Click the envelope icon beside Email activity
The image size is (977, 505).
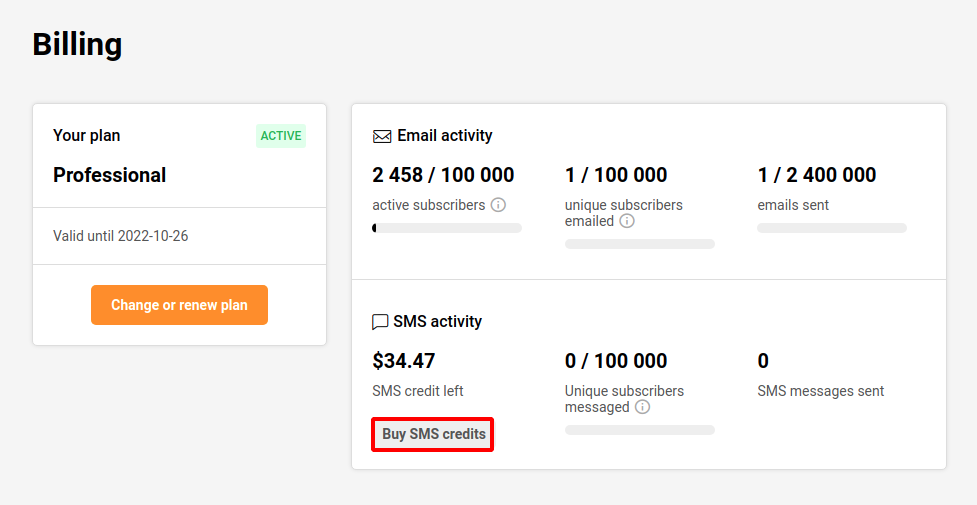click(x=382, y=136)
